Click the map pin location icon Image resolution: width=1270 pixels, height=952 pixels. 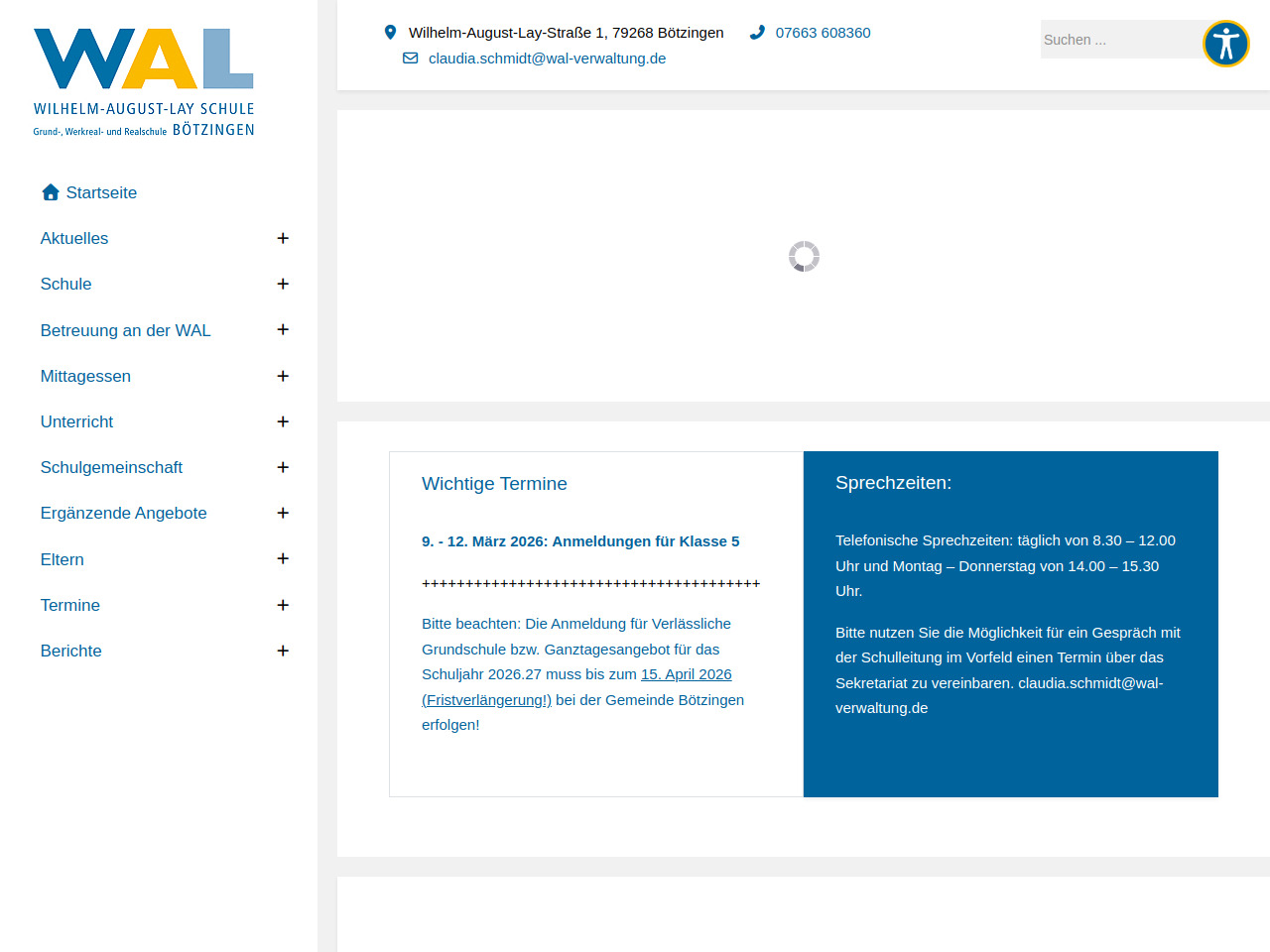pos(390,33)
